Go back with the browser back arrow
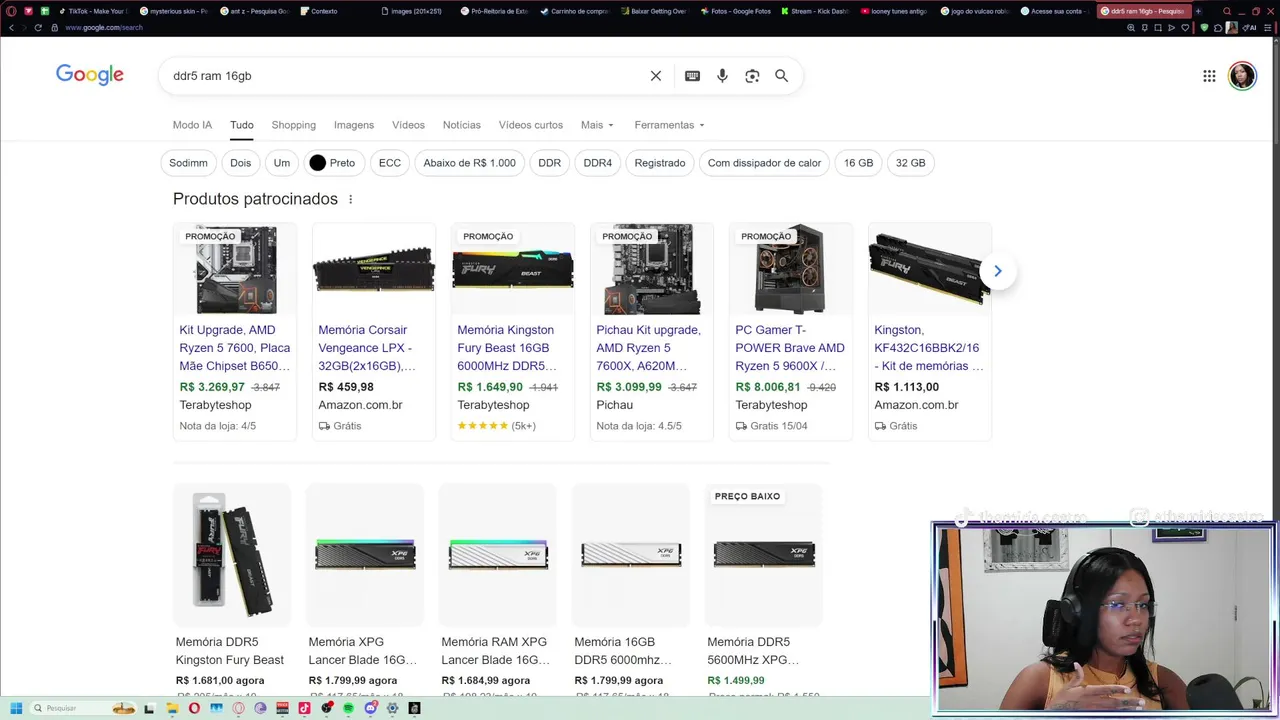1280x720 pixels. 11,27
